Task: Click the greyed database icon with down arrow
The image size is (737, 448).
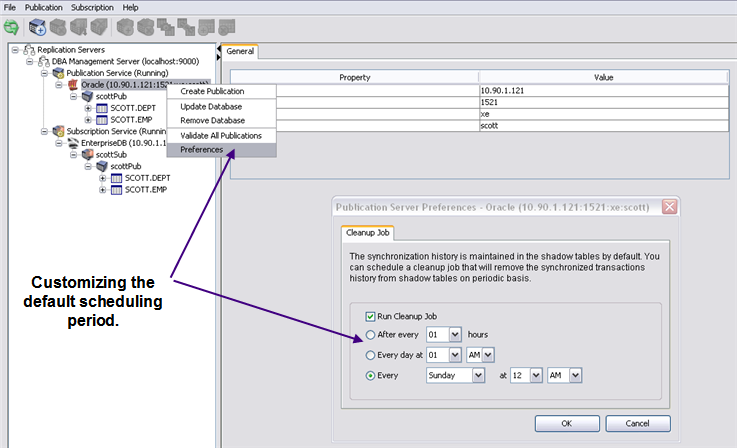Action: [x=78, y=27]
